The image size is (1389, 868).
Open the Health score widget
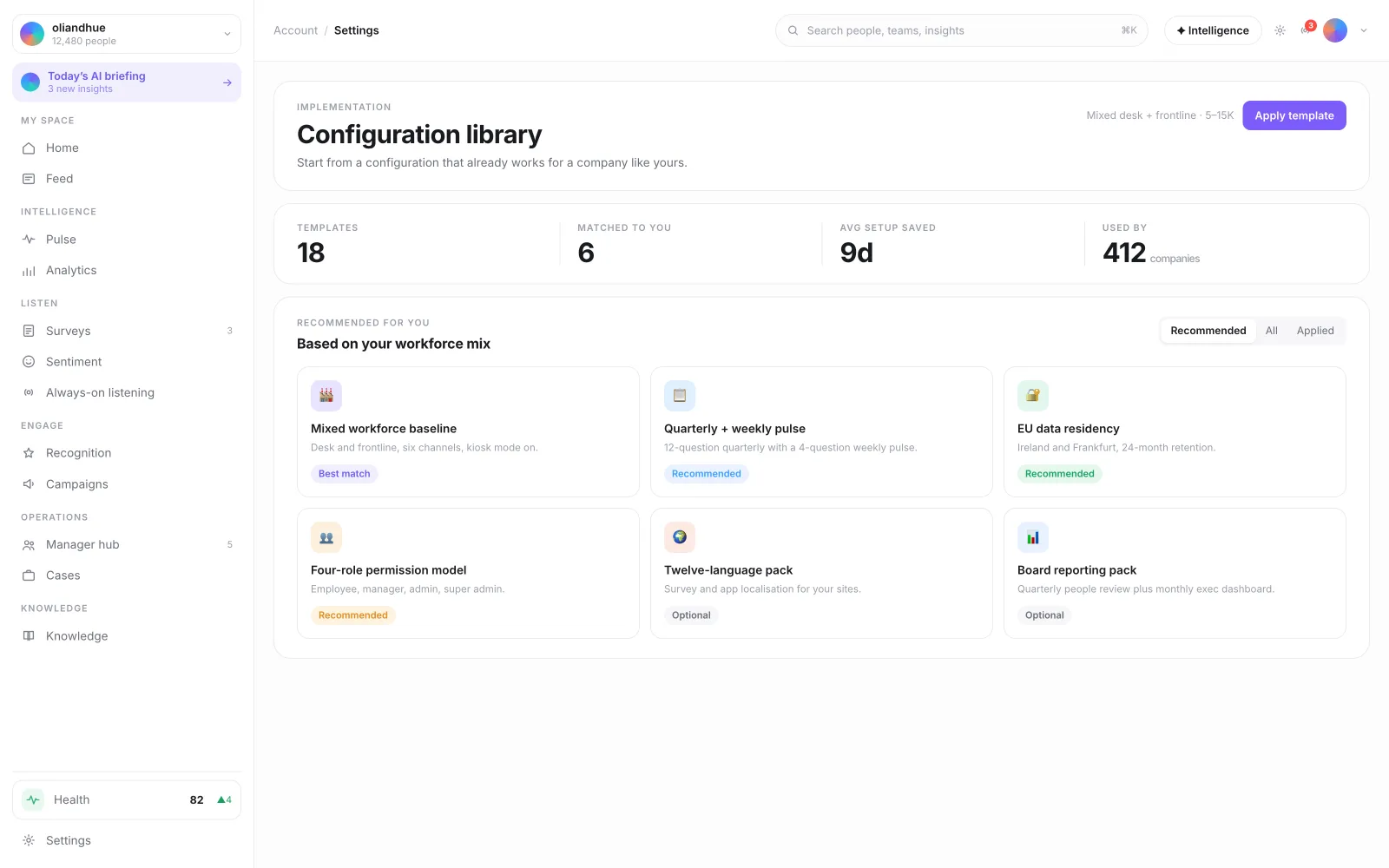pyautogui.click(x=127, y=800)
